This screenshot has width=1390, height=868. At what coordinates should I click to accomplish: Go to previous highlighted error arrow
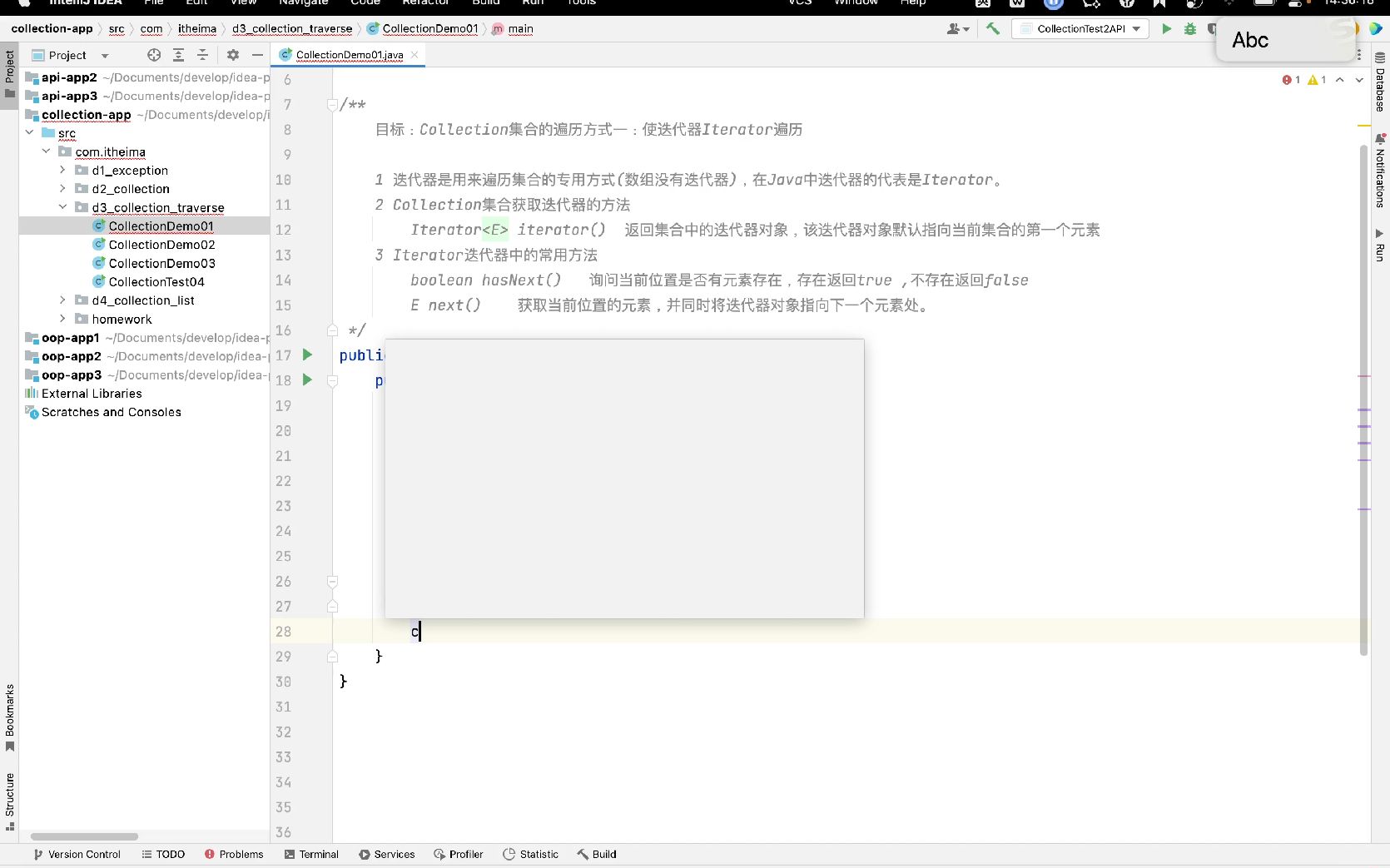click(1340, 80)
